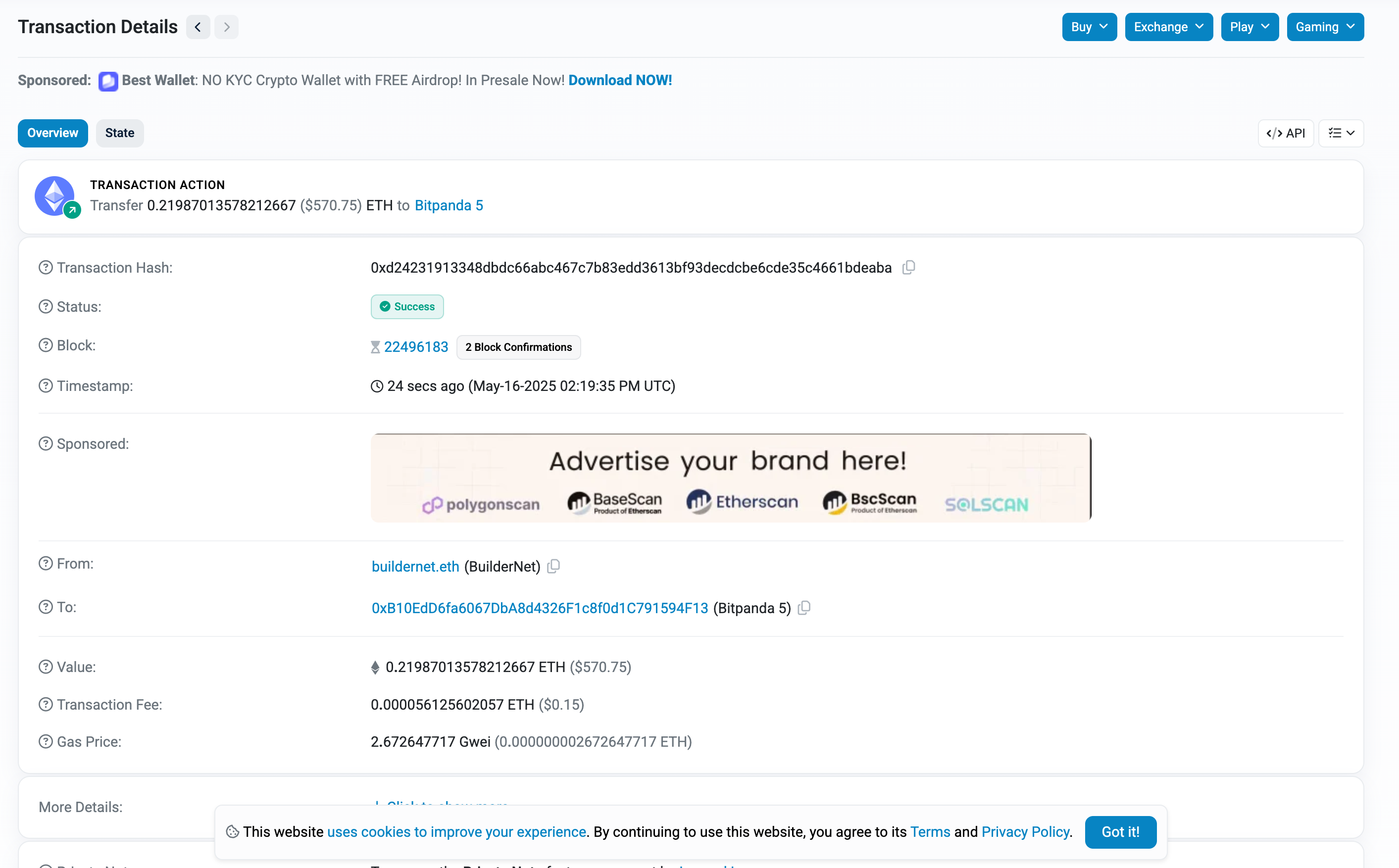Open the Privacy Policy link
Screen dimensions: 1399x868
(1025, 832)
